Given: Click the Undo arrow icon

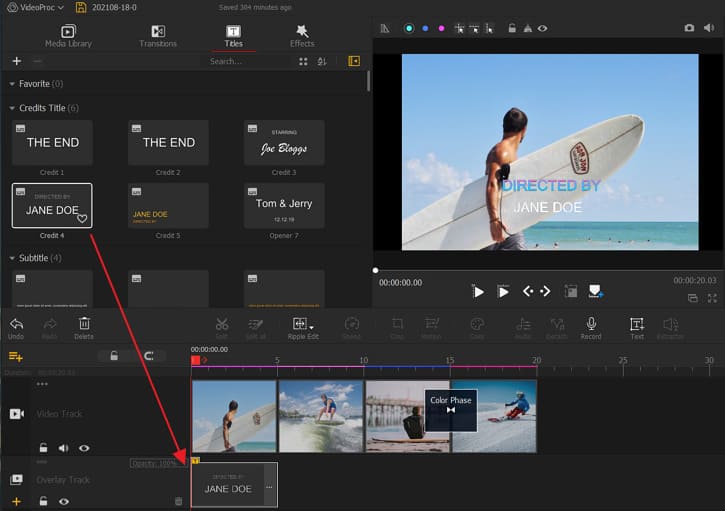Looking at the screenshot, I should point(16,324).
